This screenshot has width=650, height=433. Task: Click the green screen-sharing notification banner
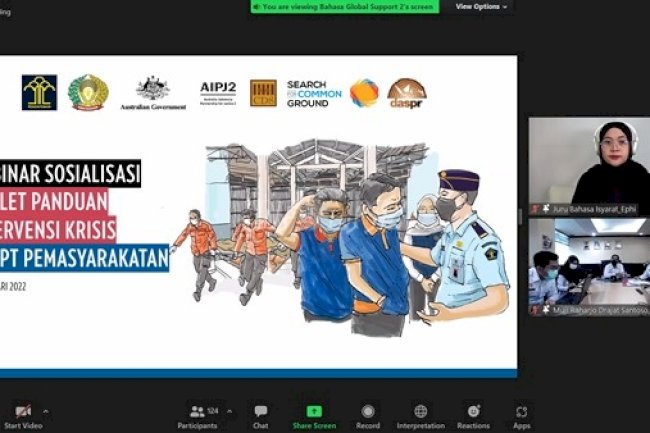(x=344, y=7)
